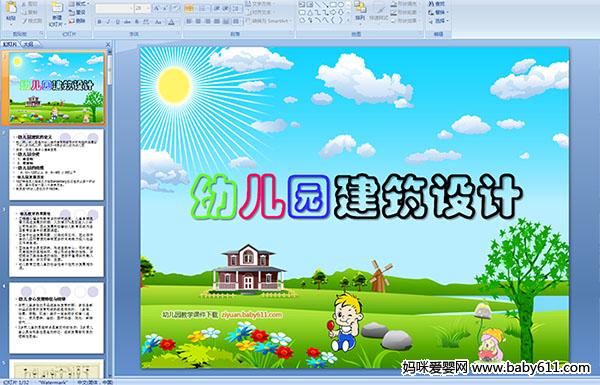Switch to the Outline pane tab
The image size is (600, 385).
coord(29,44)
